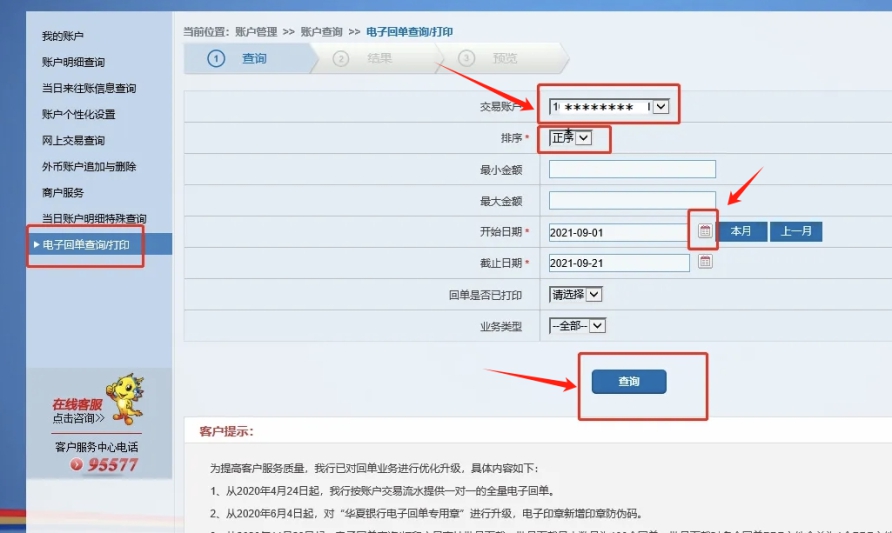The width and height of the screenshot is (892, 533).
Task: Click the 上一月 button
Action: point(796,232)
